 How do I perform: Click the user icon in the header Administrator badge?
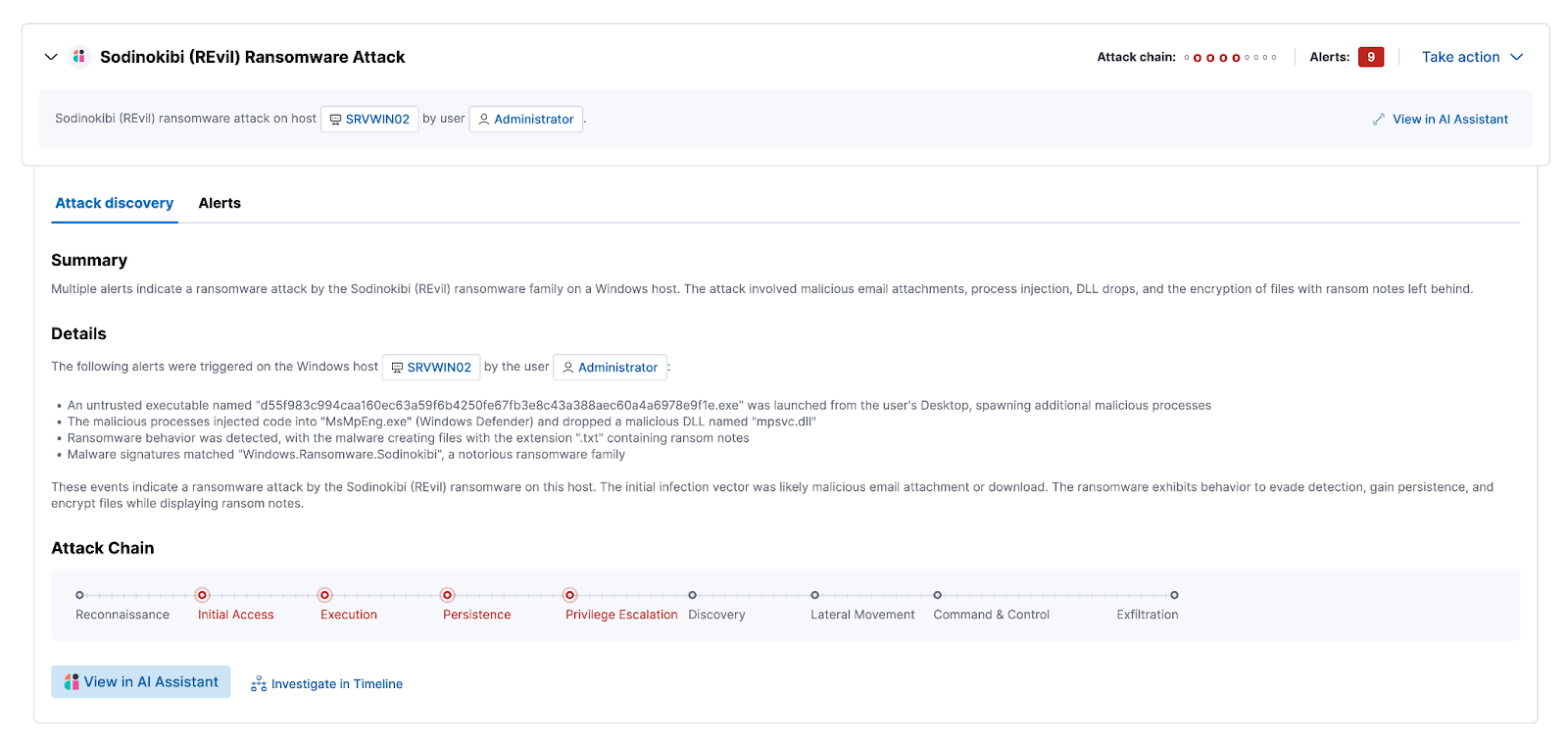pos(483,120)
